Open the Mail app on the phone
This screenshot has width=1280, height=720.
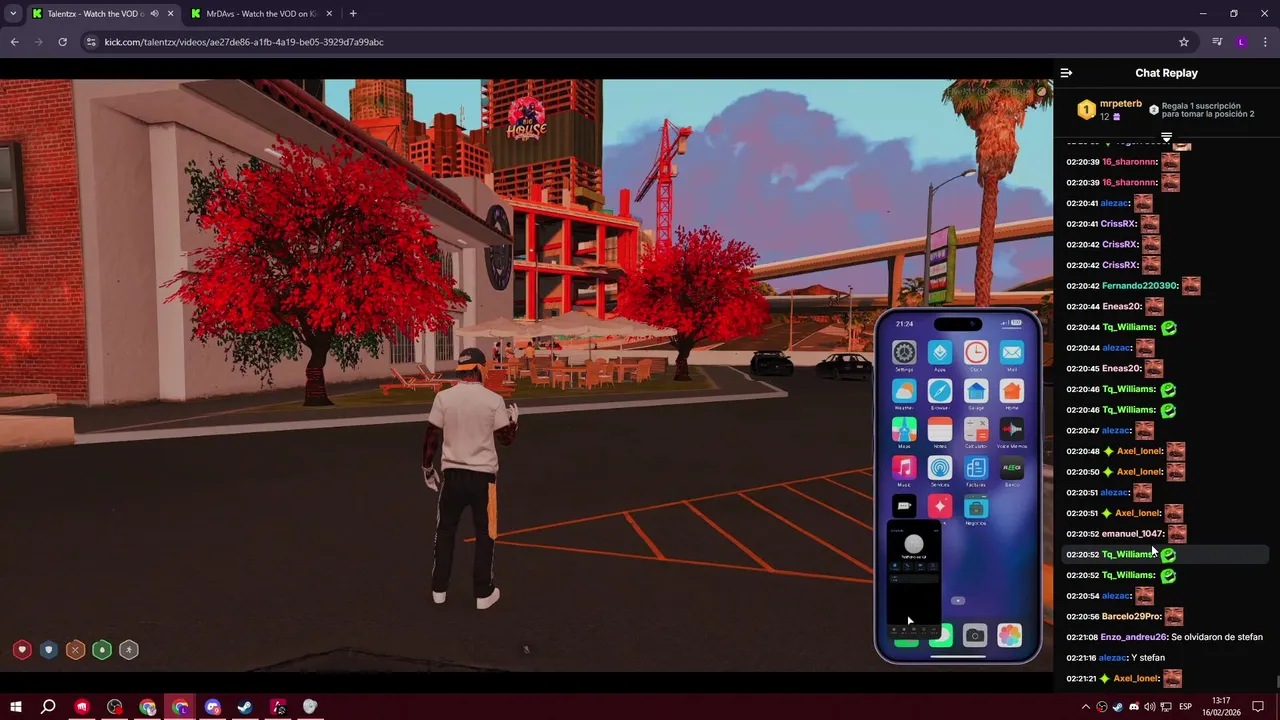[1012, 353]
